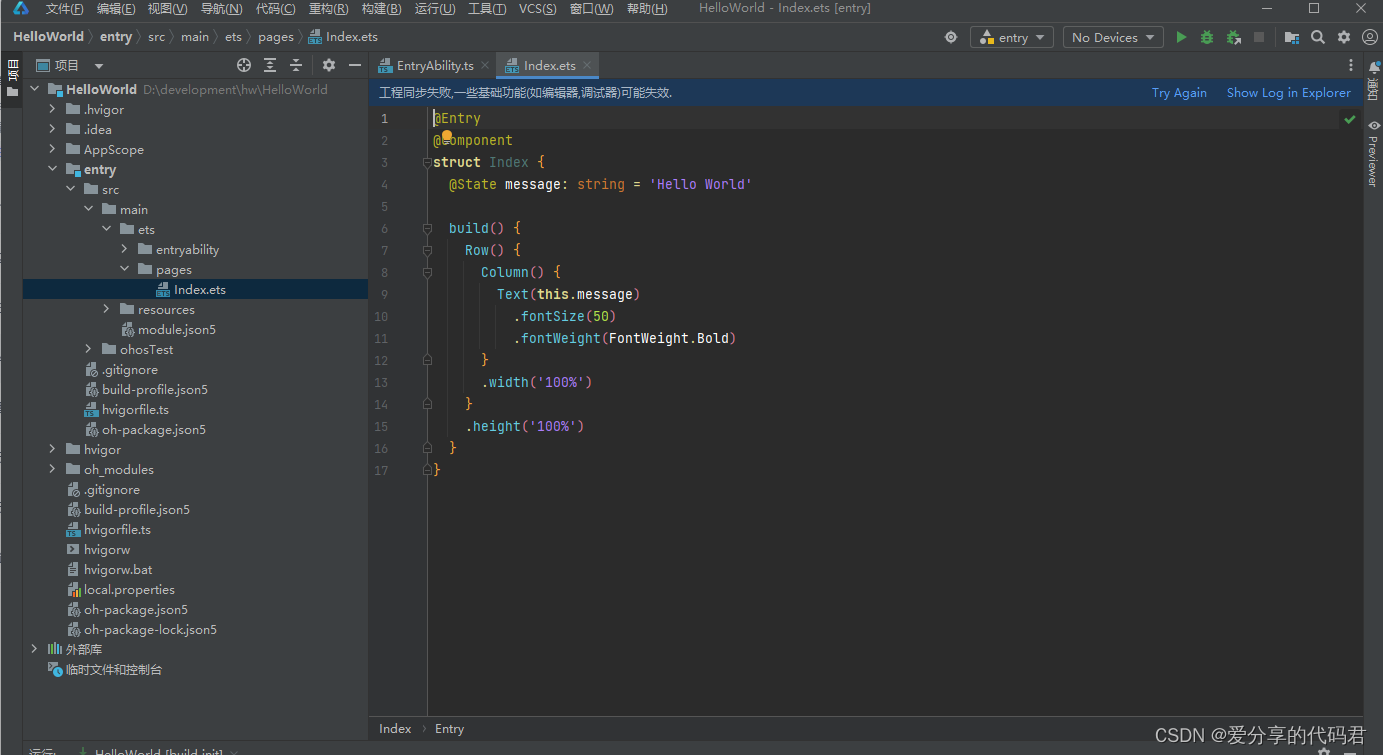Select opened file crosshair icon in project panel
The width and height of the screenshot is (1383, 755).
tap(244, 65)
